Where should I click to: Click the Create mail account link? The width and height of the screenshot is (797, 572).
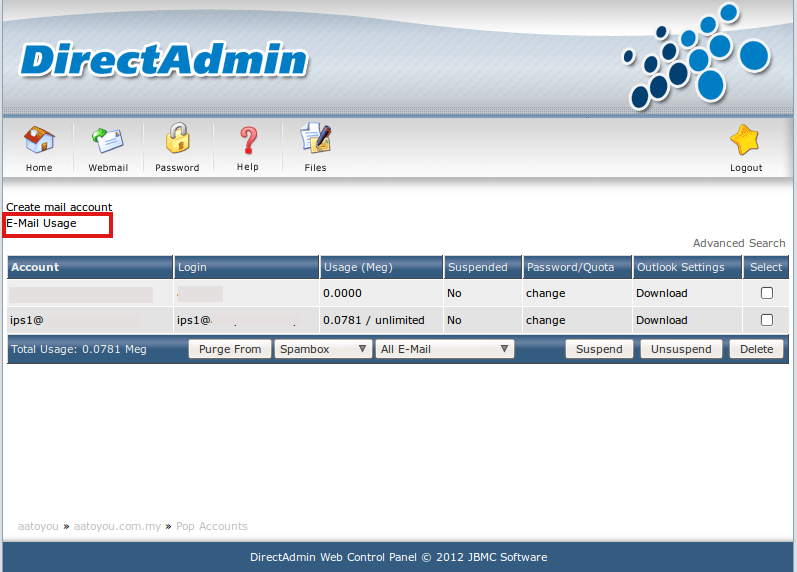tap(59, 207)
